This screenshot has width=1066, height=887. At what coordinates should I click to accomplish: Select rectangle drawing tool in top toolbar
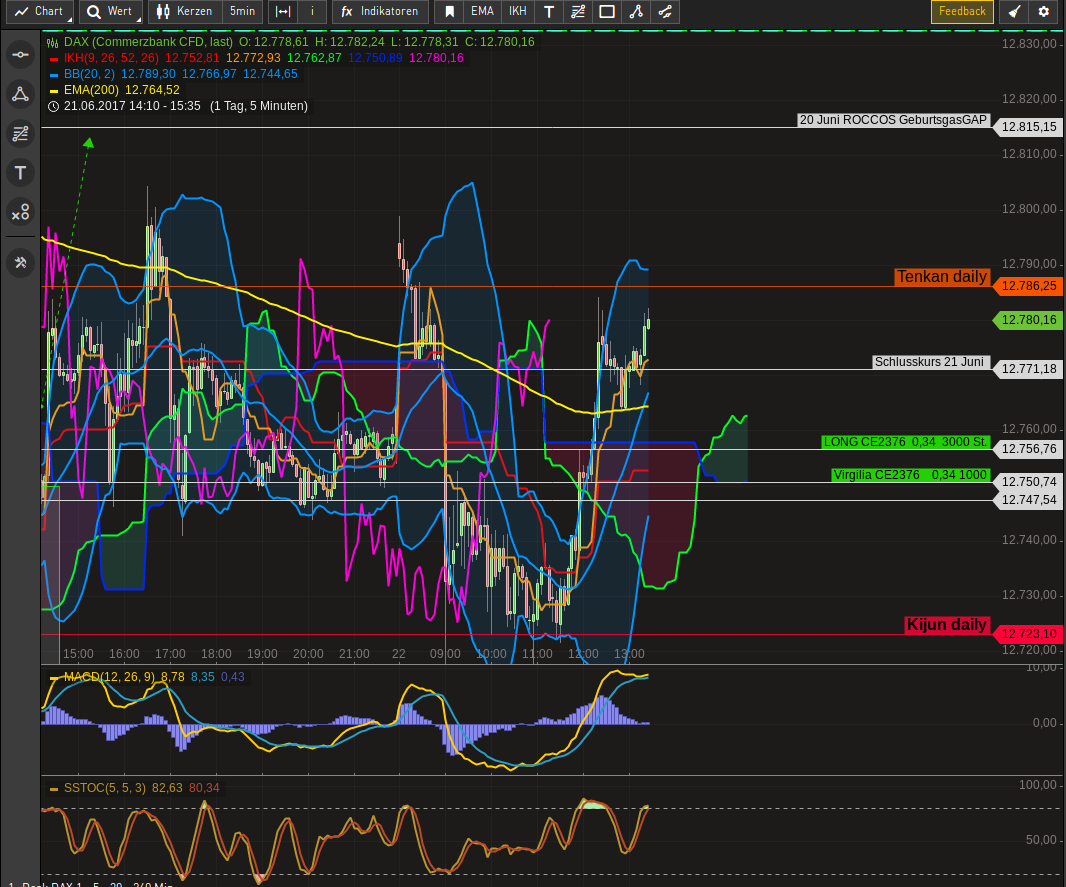(606, 12)
